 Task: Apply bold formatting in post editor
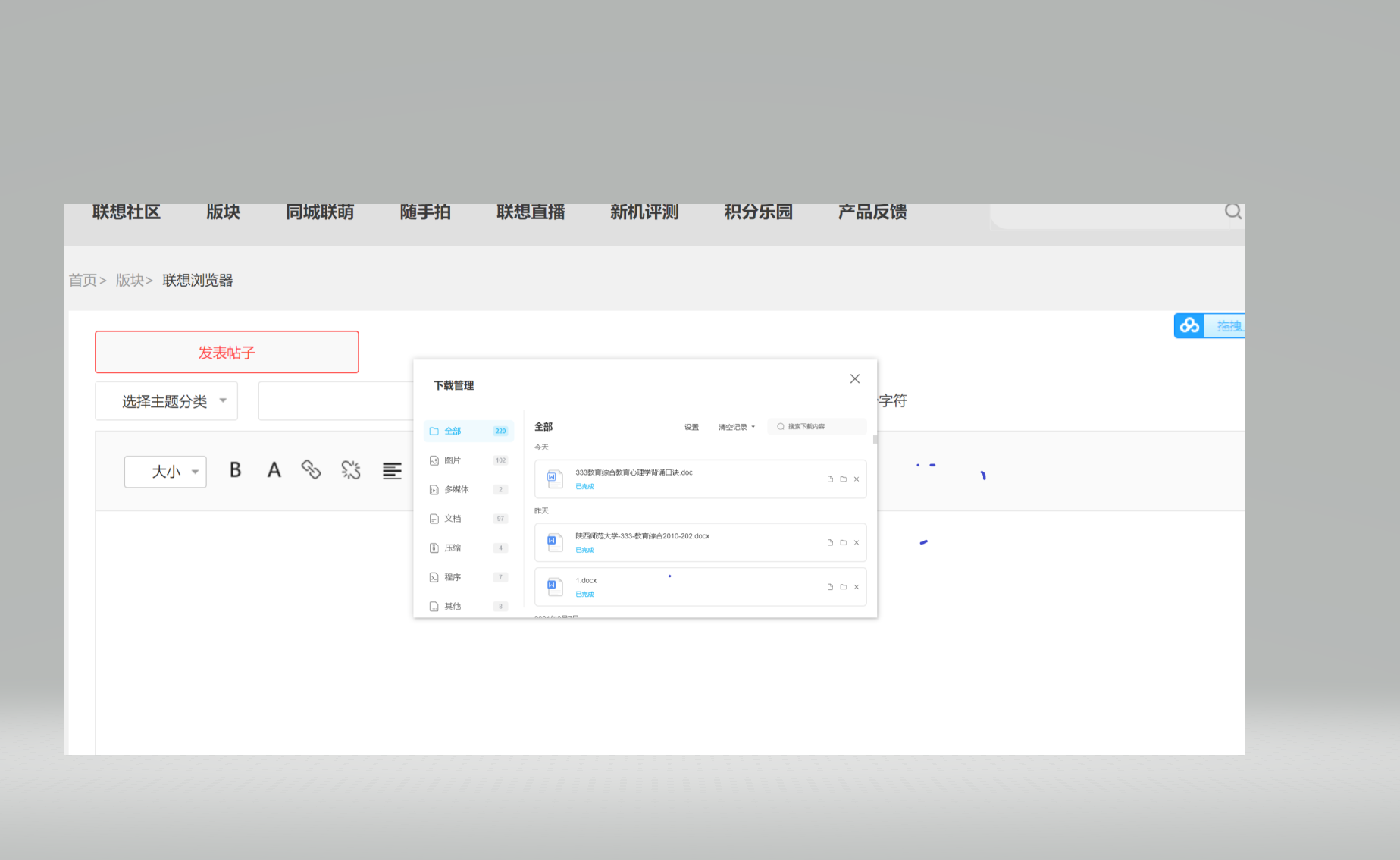pyautogui.click(x=236, y=470)
